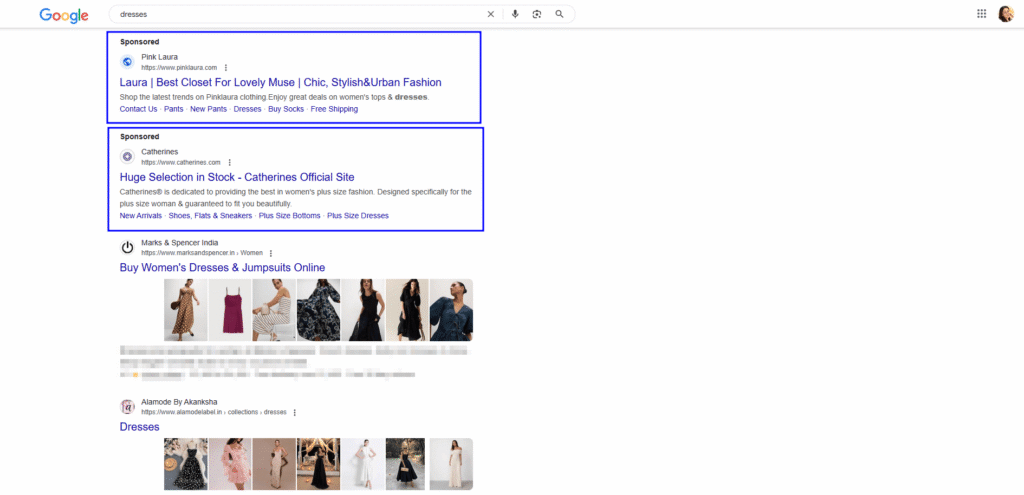This screenshot has height=495, width=1024.
Task: Clear the search box text
Action: point(490,14)
